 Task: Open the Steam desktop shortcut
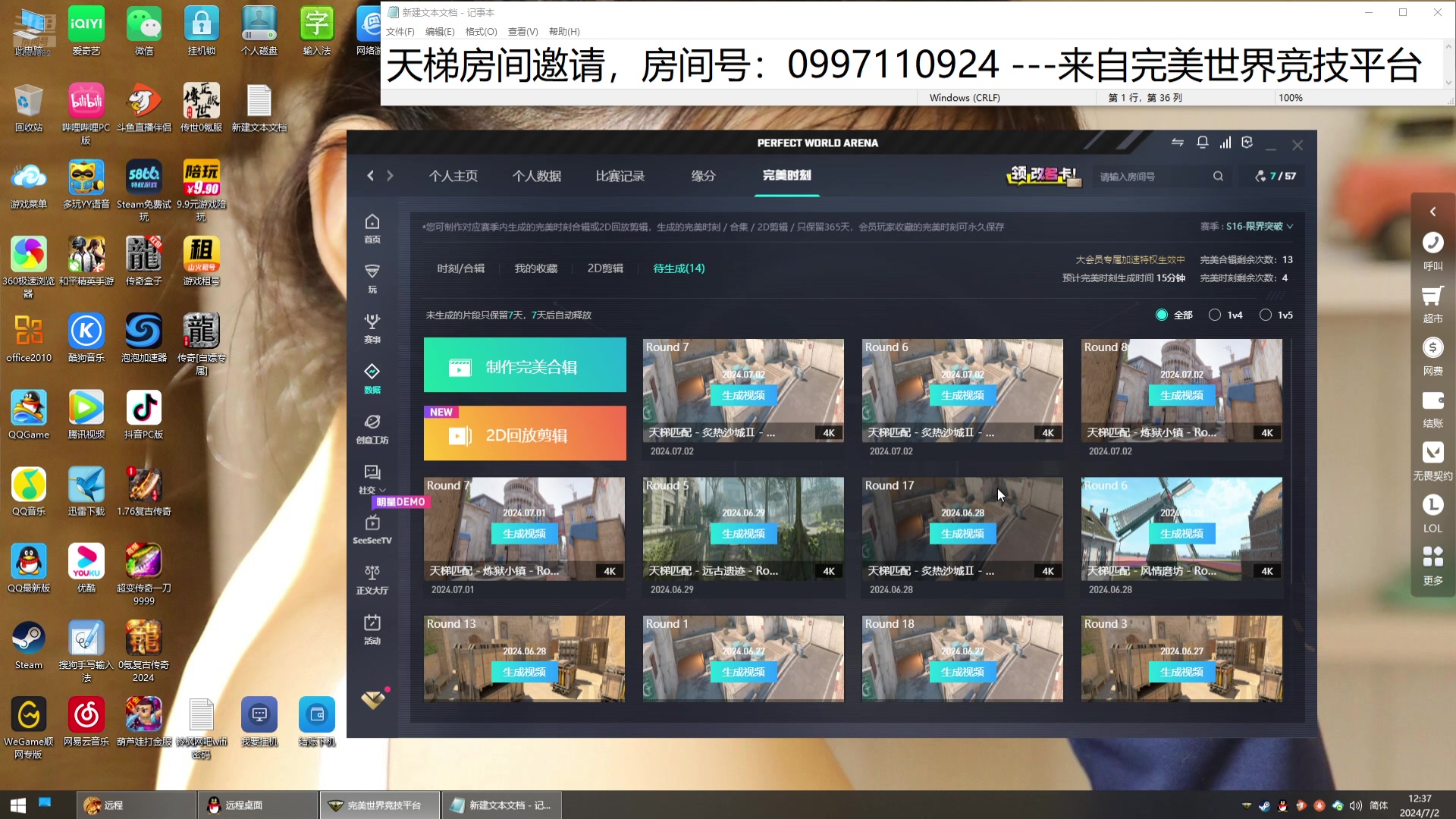29,644
